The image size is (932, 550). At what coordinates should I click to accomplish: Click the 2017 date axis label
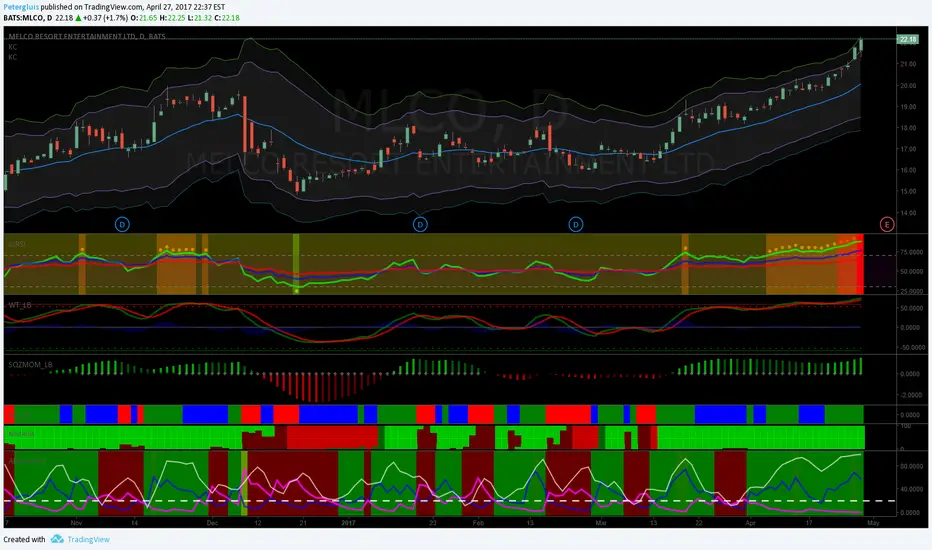[x=348, y=523]
